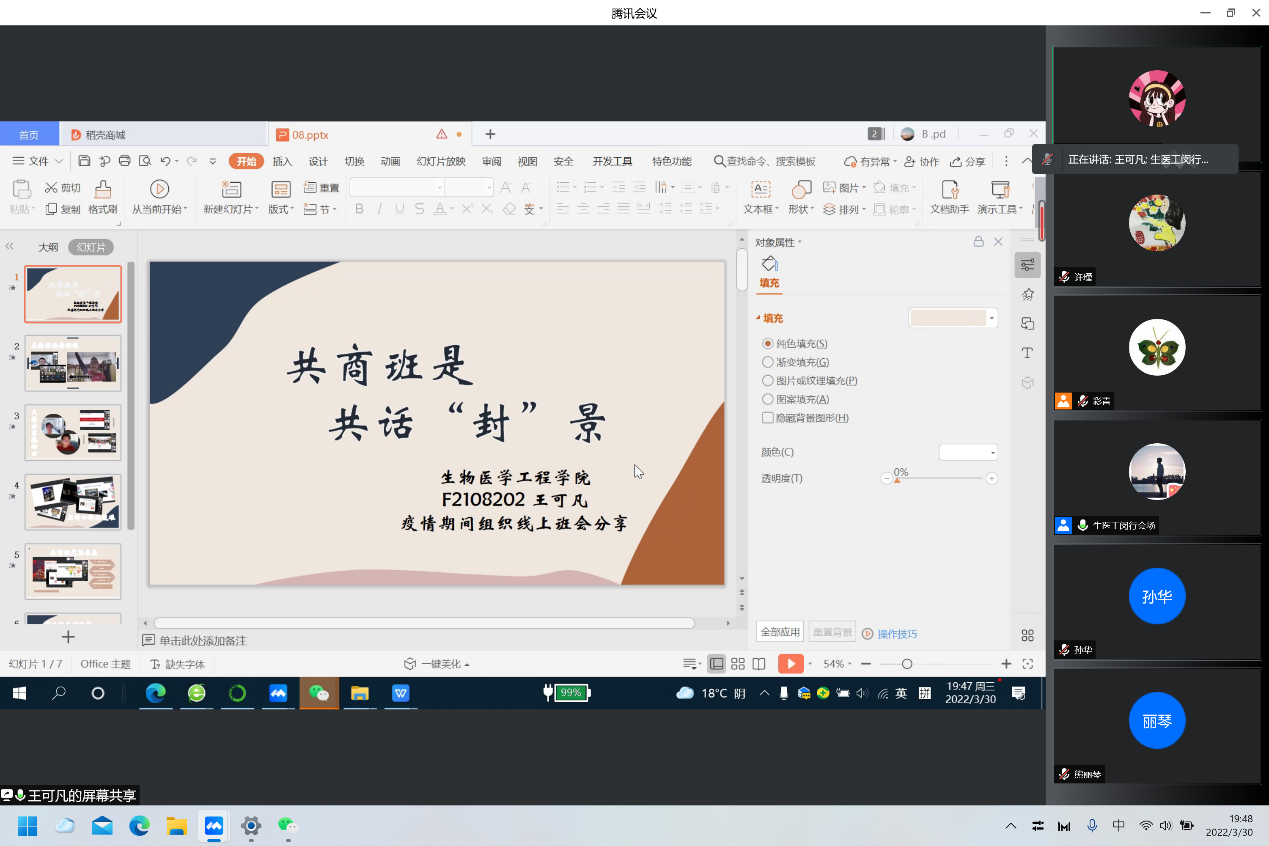Switch to slide sorter grid view icon
The height and width of the screenshot is (846, 1269).
pyautogui.click(x=738, y=664)
